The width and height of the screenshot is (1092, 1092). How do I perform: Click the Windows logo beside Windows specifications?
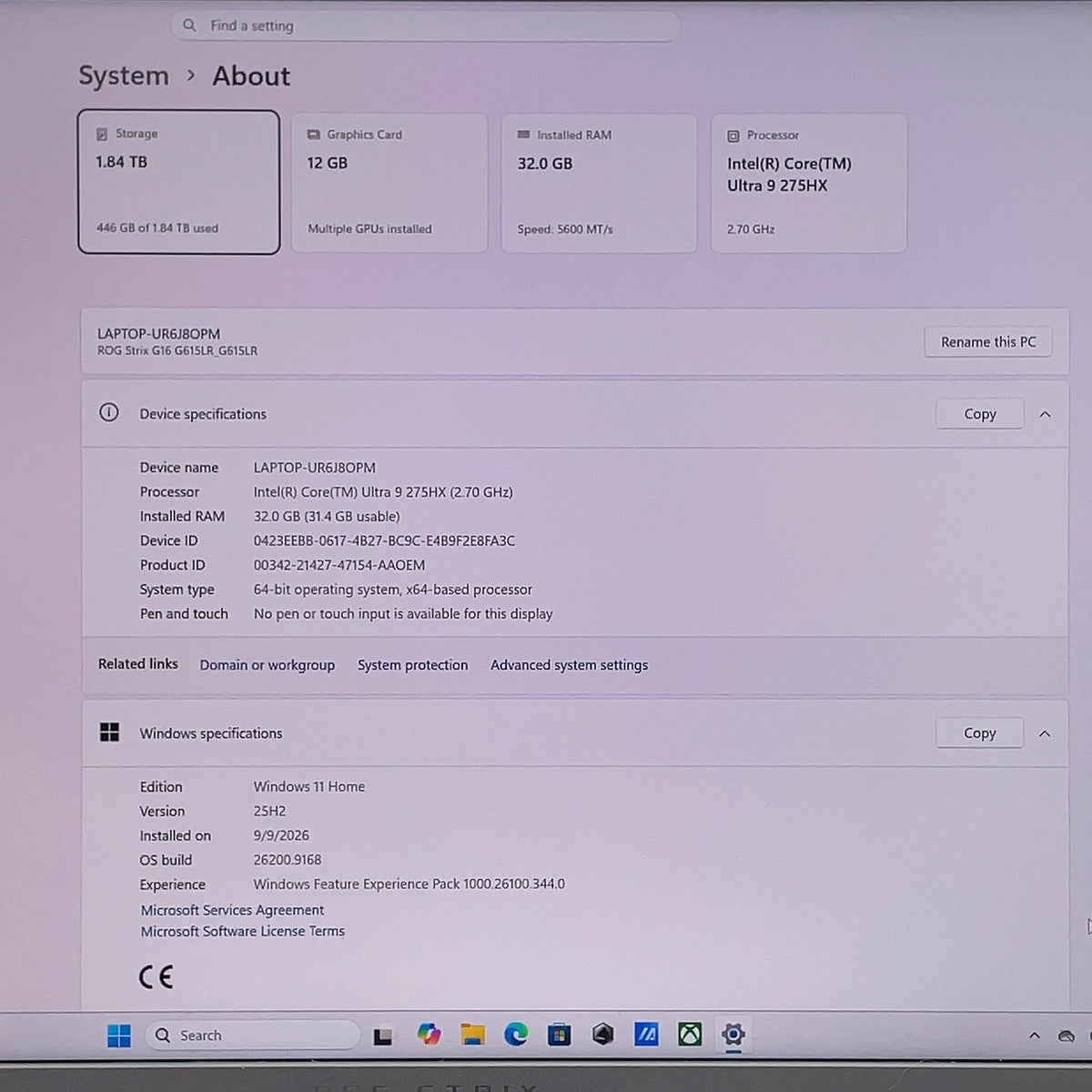(x=109, y=733)
